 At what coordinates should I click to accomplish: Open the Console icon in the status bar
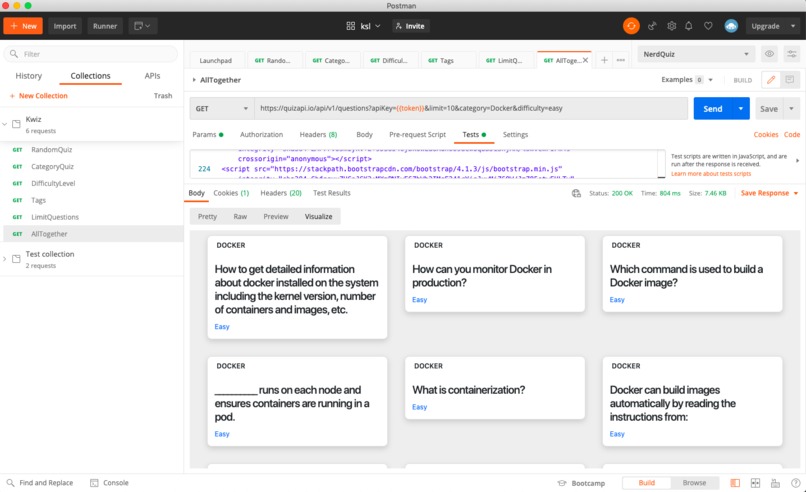pyautogui.click(x=94, y=483)
